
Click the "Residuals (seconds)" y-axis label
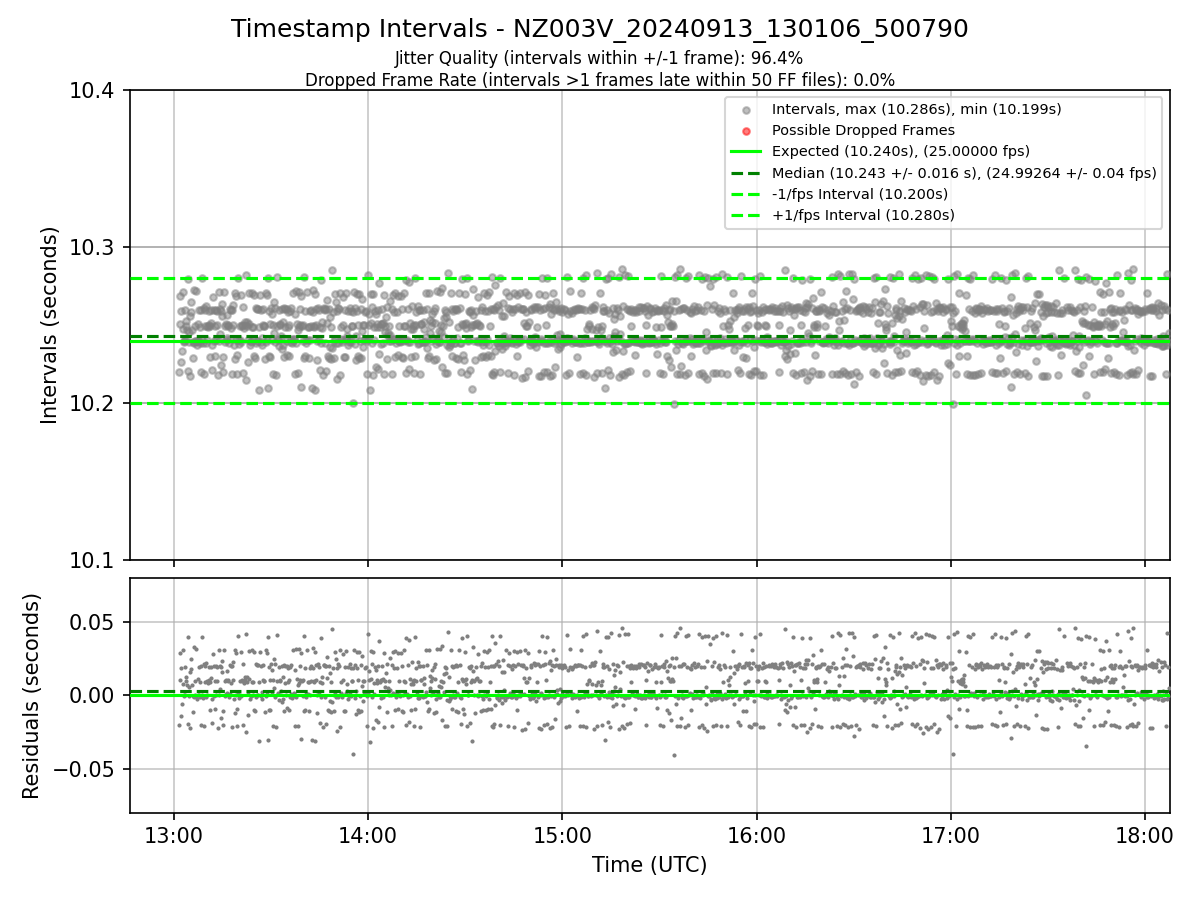(x=32, y=696)
